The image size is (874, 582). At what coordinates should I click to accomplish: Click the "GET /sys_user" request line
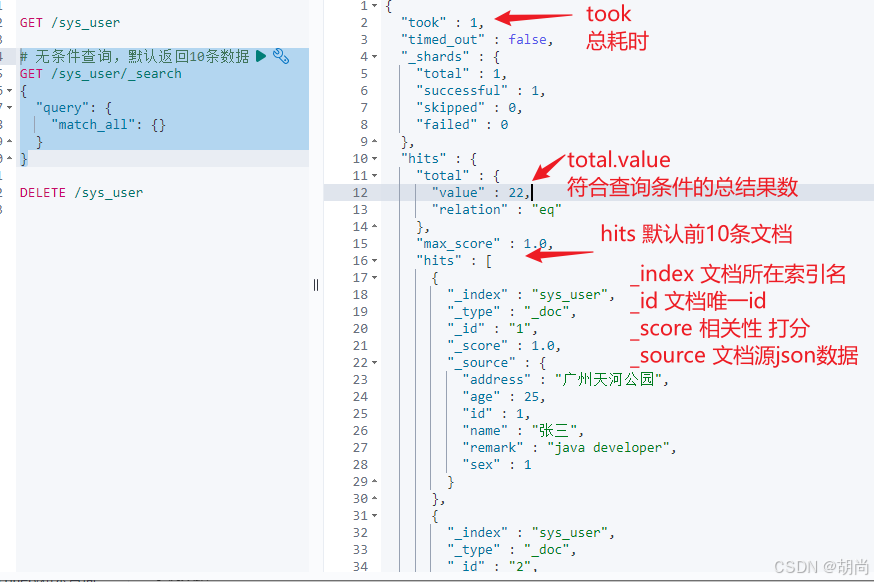(70, 23)
